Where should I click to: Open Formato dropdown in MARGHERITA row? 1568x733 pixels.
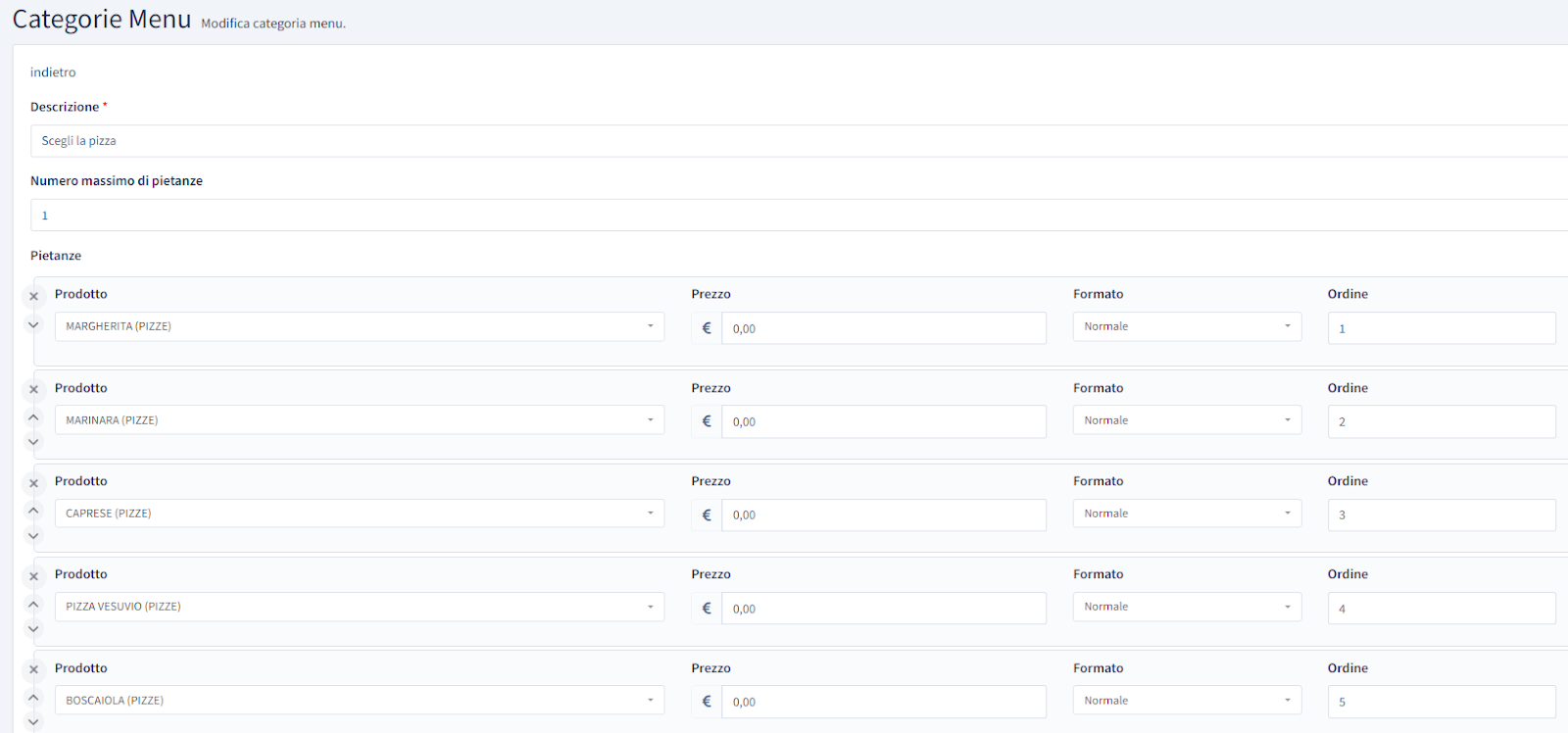(1187, 326)
